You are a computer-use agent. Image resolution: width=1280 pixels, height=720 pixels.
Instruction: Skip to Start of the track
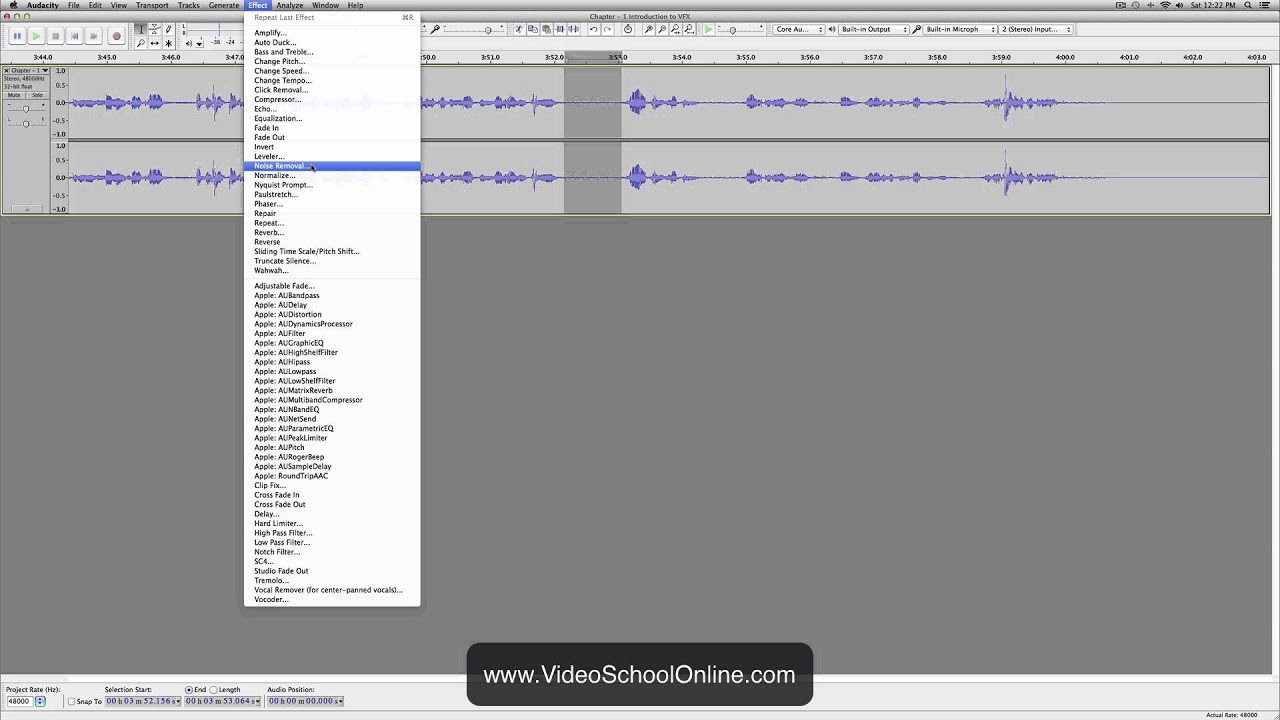(x=74, y=36)
